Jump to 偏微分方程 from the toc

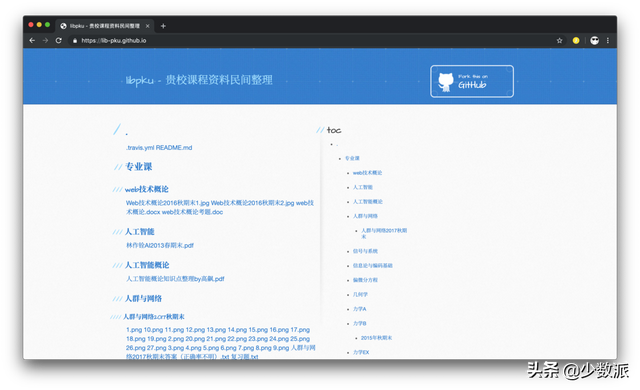pyautogui.click(x=365, y=280)
